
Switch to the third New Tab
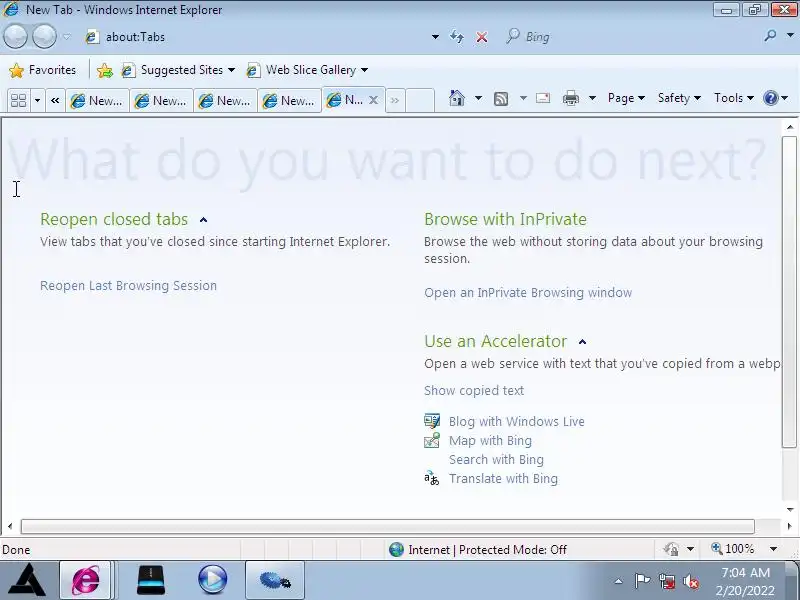(x=225, y=101)
